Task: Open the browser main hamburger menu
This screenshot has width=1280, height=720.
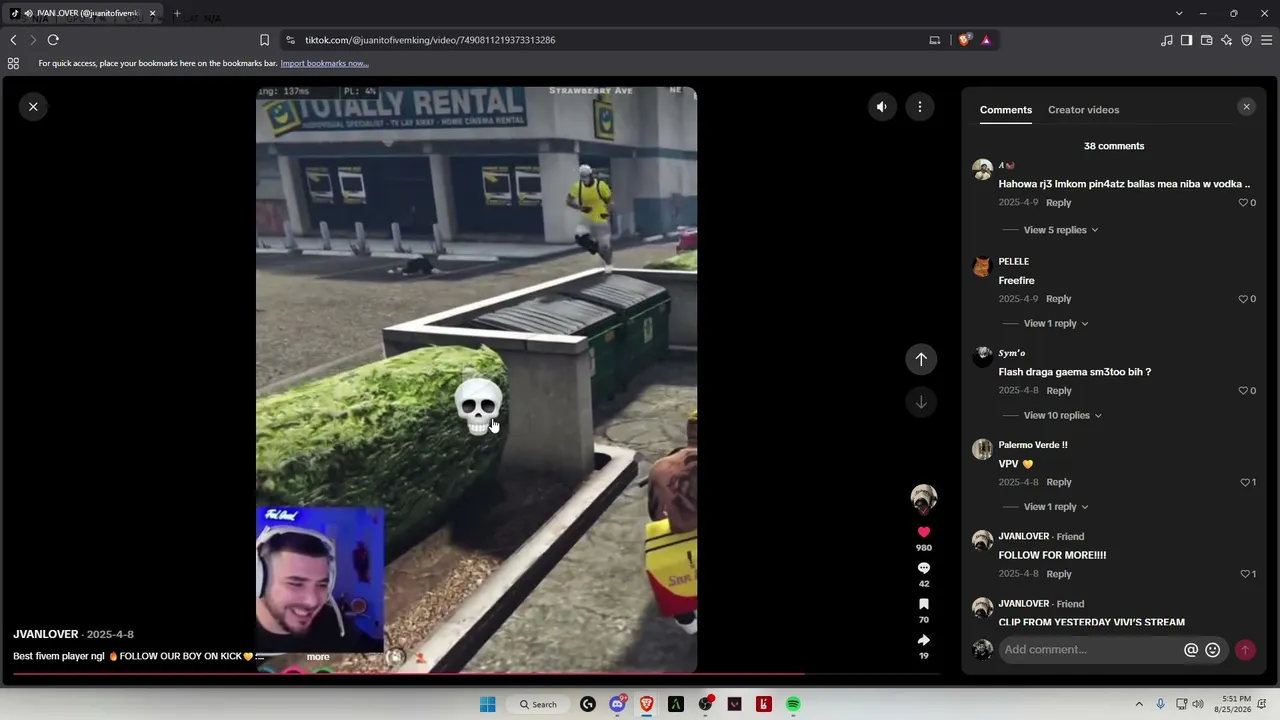Action: click(x=1267, y=40)
